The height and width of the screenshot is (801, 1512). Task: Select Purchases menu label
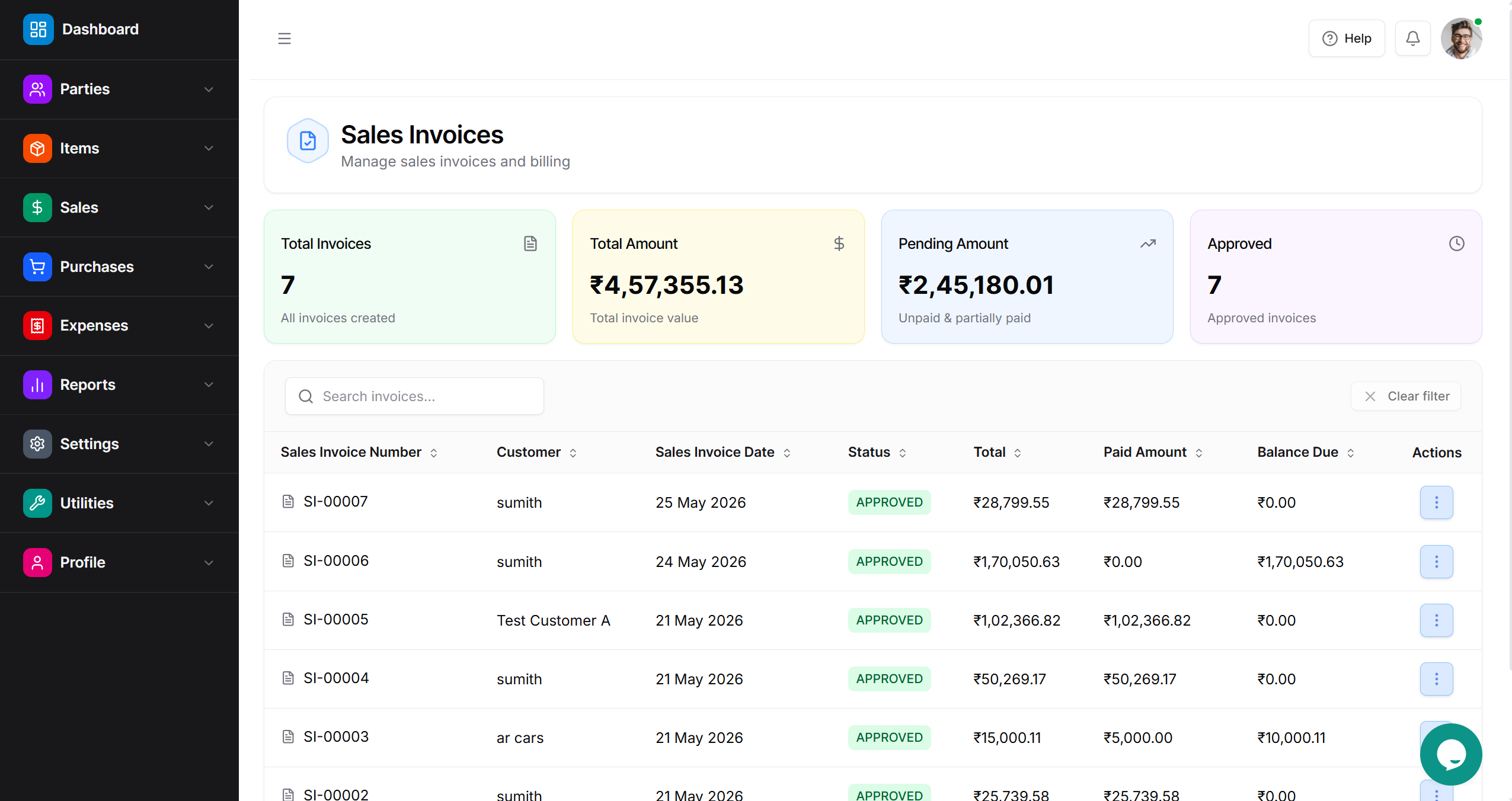(97, 267)
